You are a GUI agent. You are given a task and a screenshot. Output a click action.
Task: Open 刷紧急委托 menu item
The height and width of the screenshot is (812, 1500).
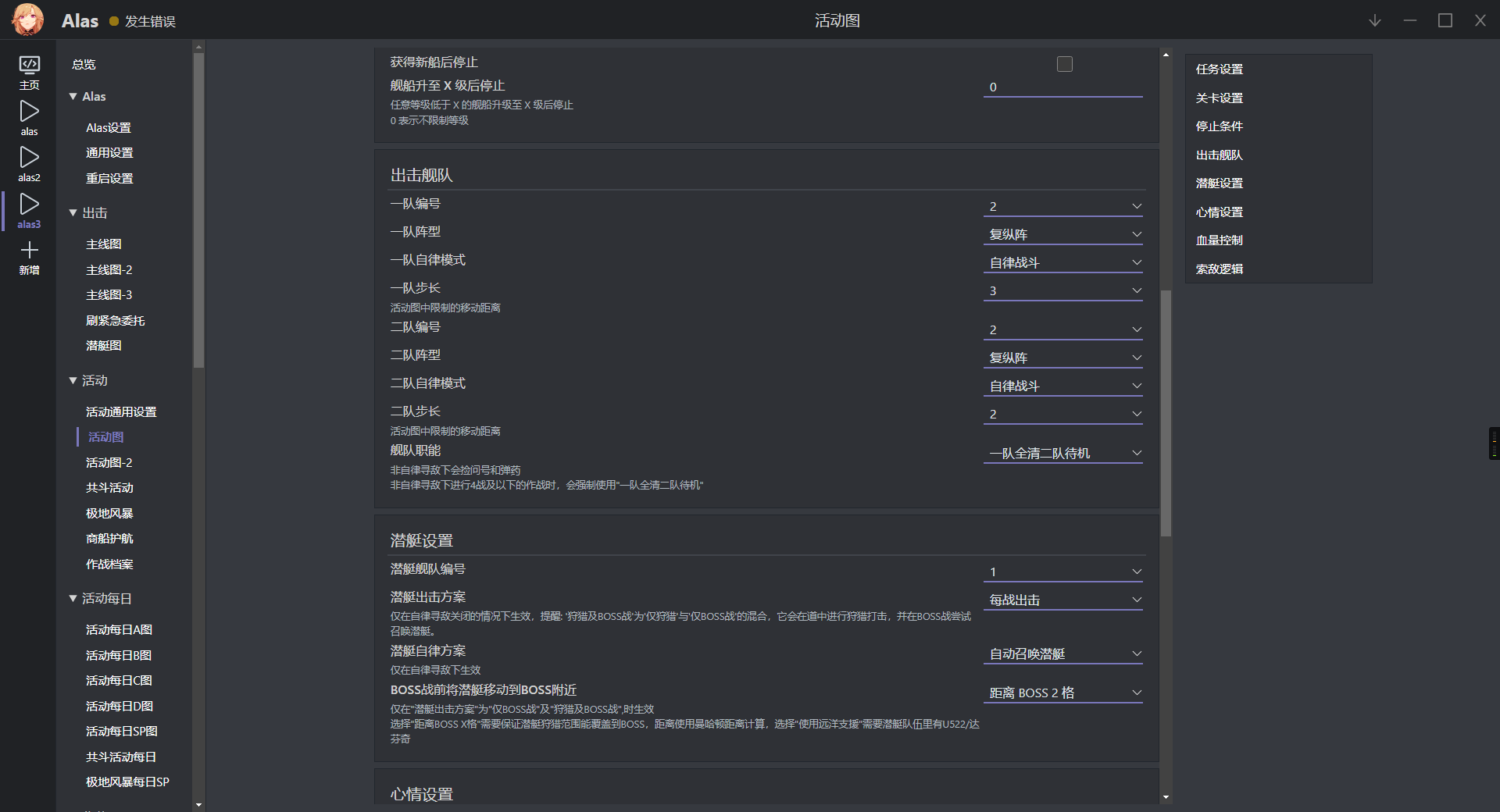(116, 320)
